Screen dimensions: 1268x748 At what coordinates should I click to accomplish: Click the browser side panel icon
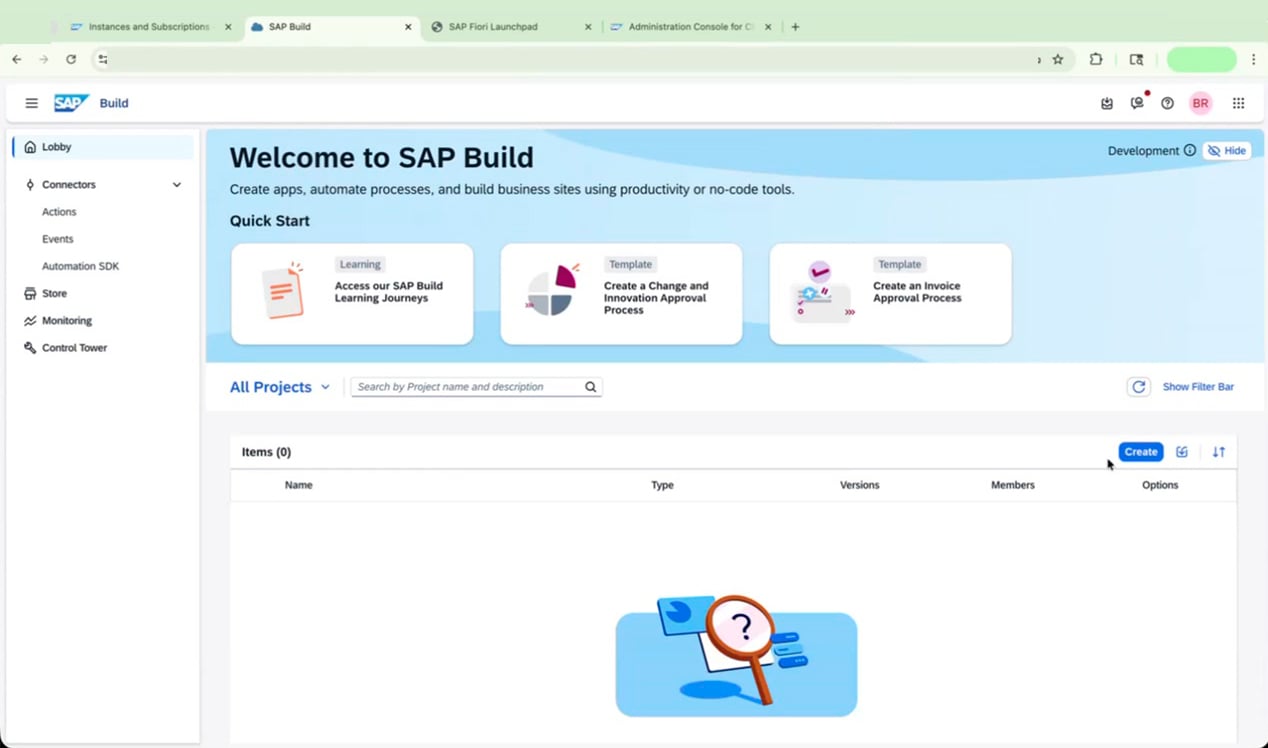pyautogui.click(x=1136, y=59)
